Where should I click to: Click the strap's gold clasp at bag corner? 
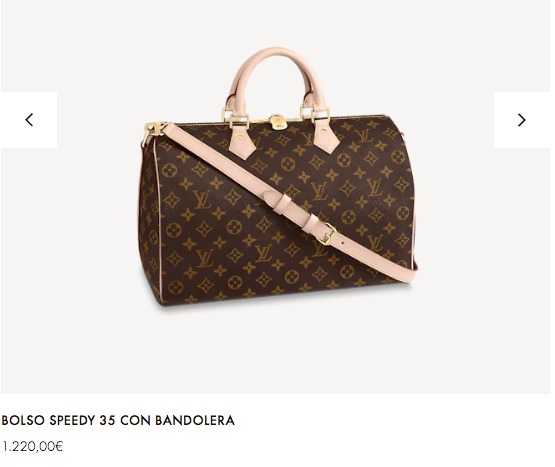click(154, 130)
